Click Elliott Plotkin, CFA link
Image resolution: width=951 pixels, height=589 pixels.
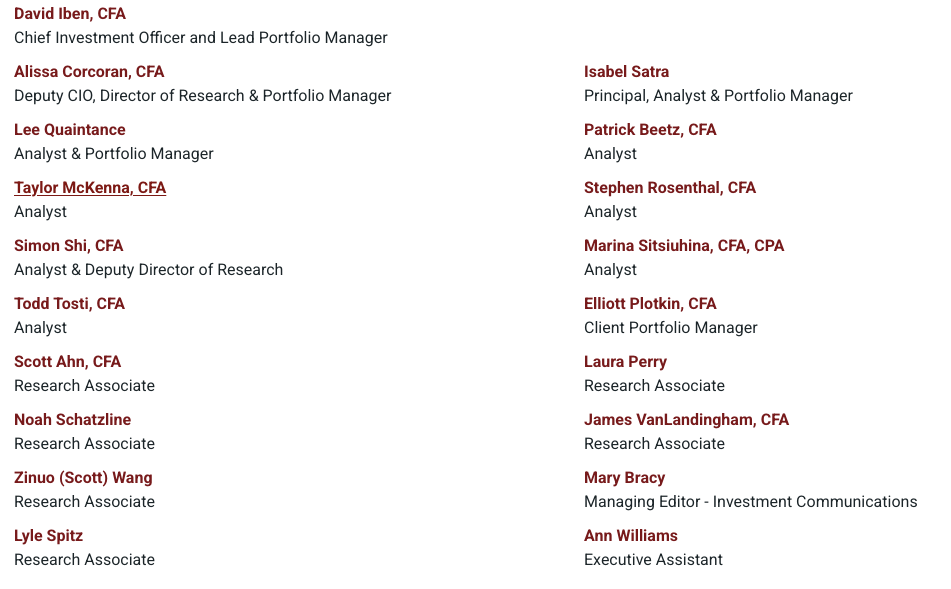pos(650,304)
